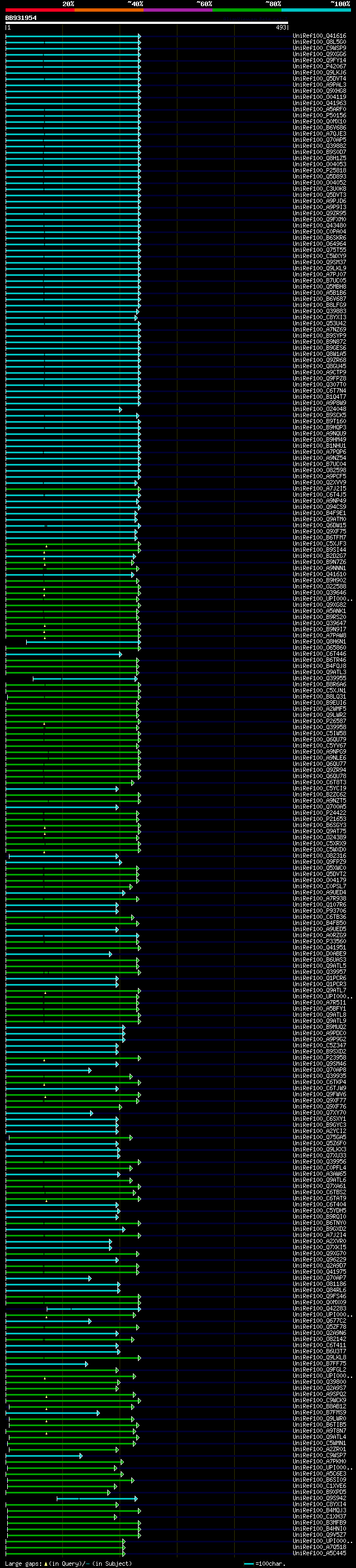This screenshot has width=356, height=1568.
Task: Click the cyan =100char. scale legend
Action: click(264, 1564)
